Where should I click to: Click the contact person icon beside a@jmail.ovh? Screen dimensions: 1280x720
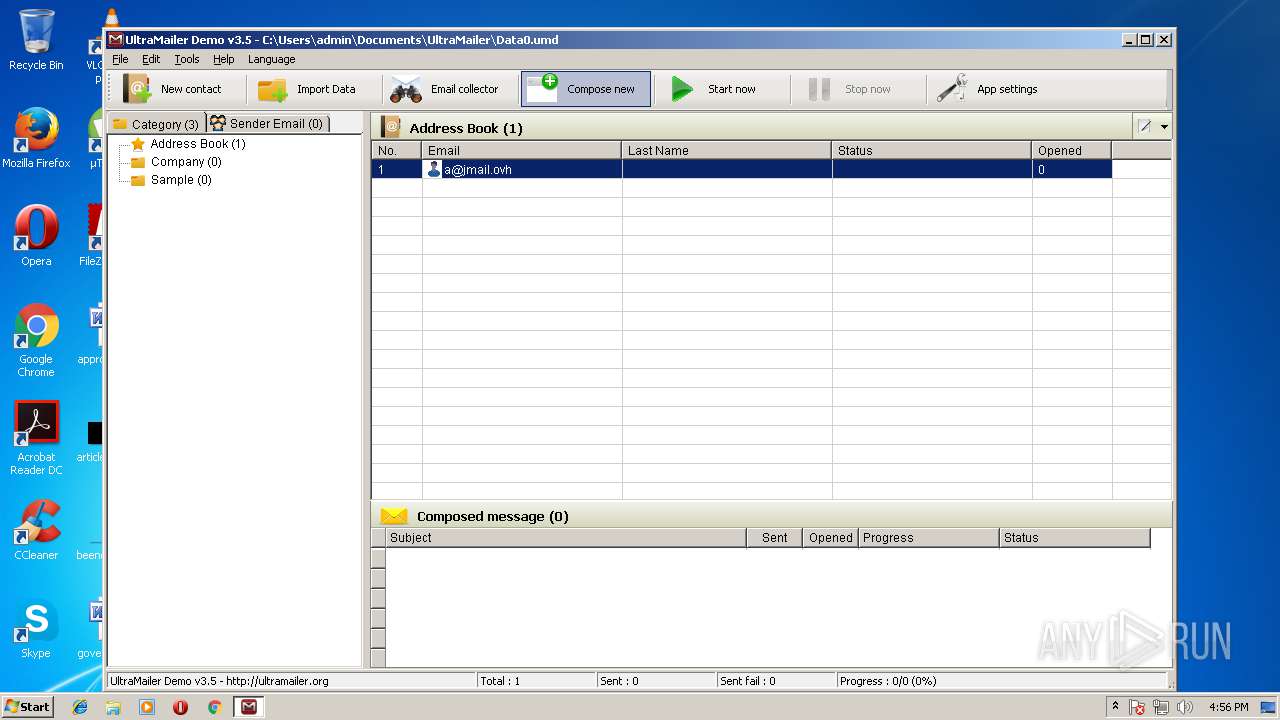click(433, 169)
